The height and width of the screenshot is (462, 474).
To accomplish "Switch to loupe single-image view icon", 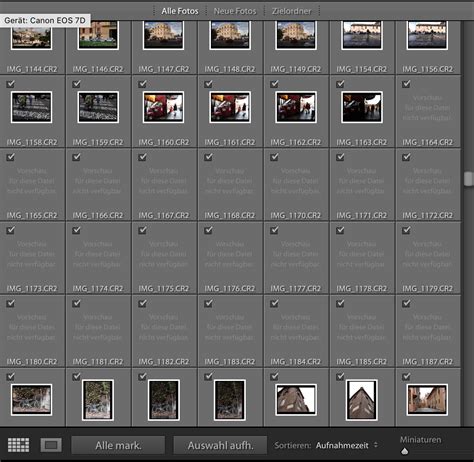I will click(x=51, y=445).
